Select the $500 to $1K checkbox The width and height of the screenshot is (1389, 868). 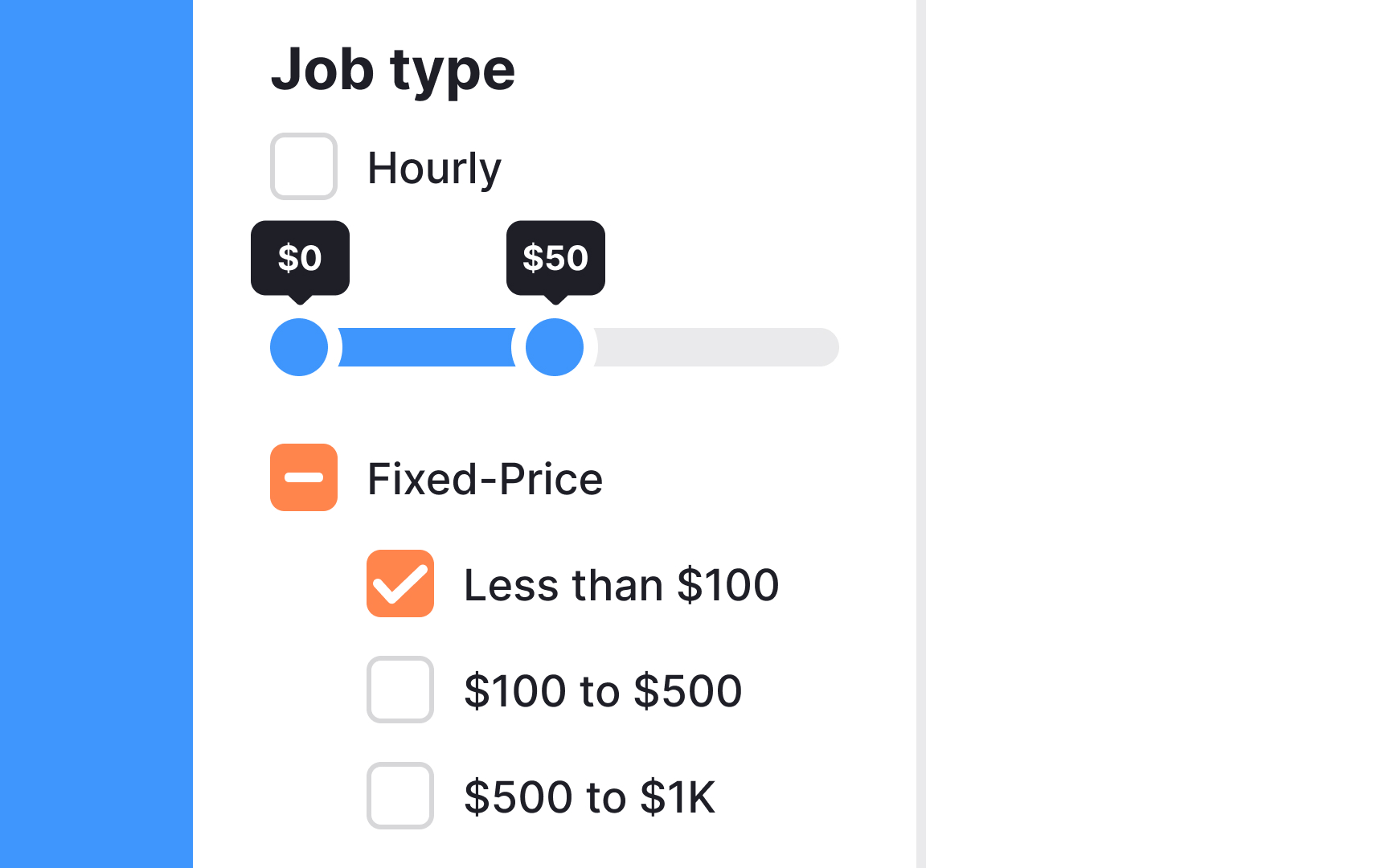tap(399, 796)
